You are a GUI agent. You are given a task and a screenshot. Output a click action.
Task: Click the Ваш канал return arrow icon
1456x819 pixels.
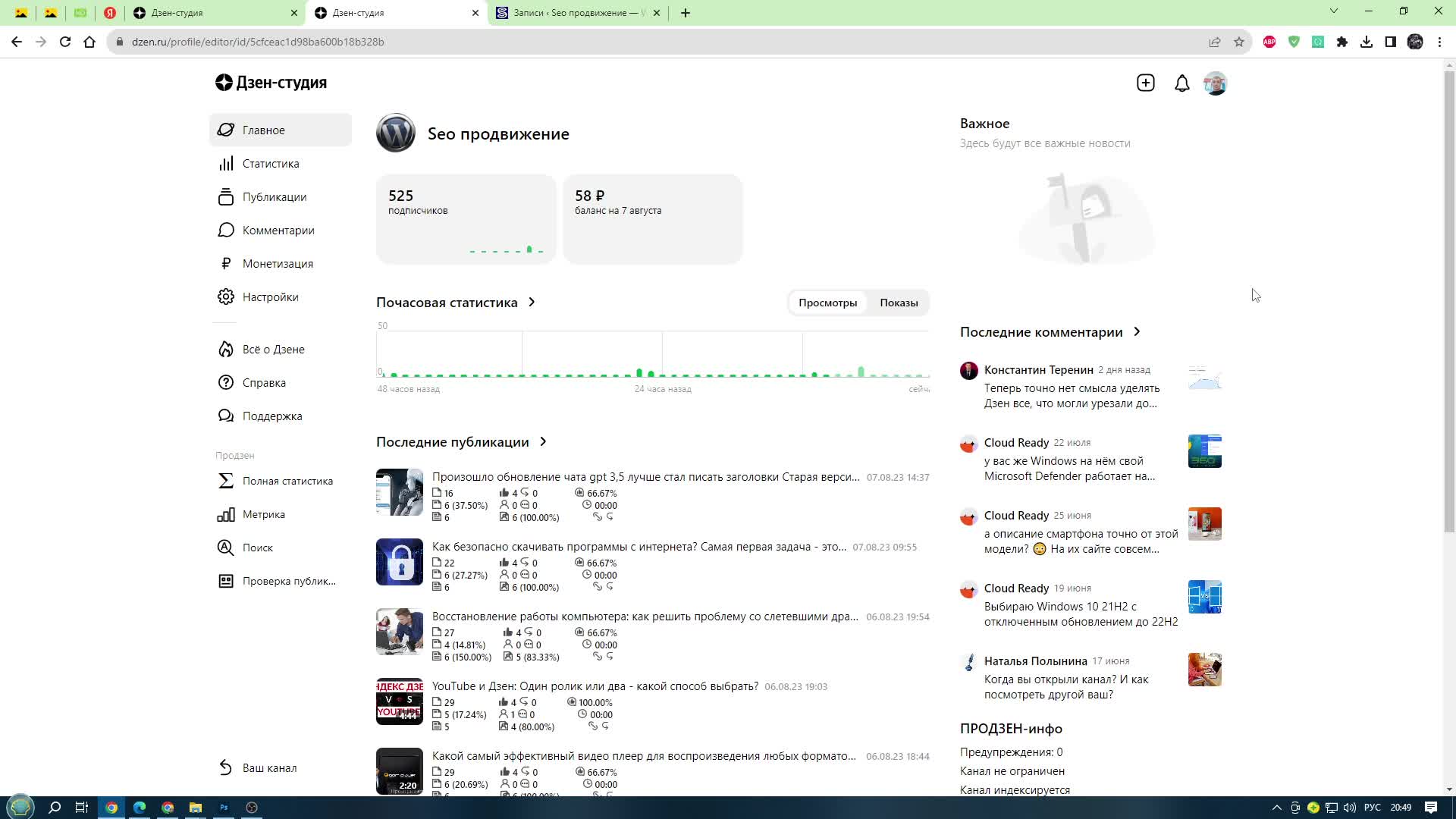coord(226,768)
